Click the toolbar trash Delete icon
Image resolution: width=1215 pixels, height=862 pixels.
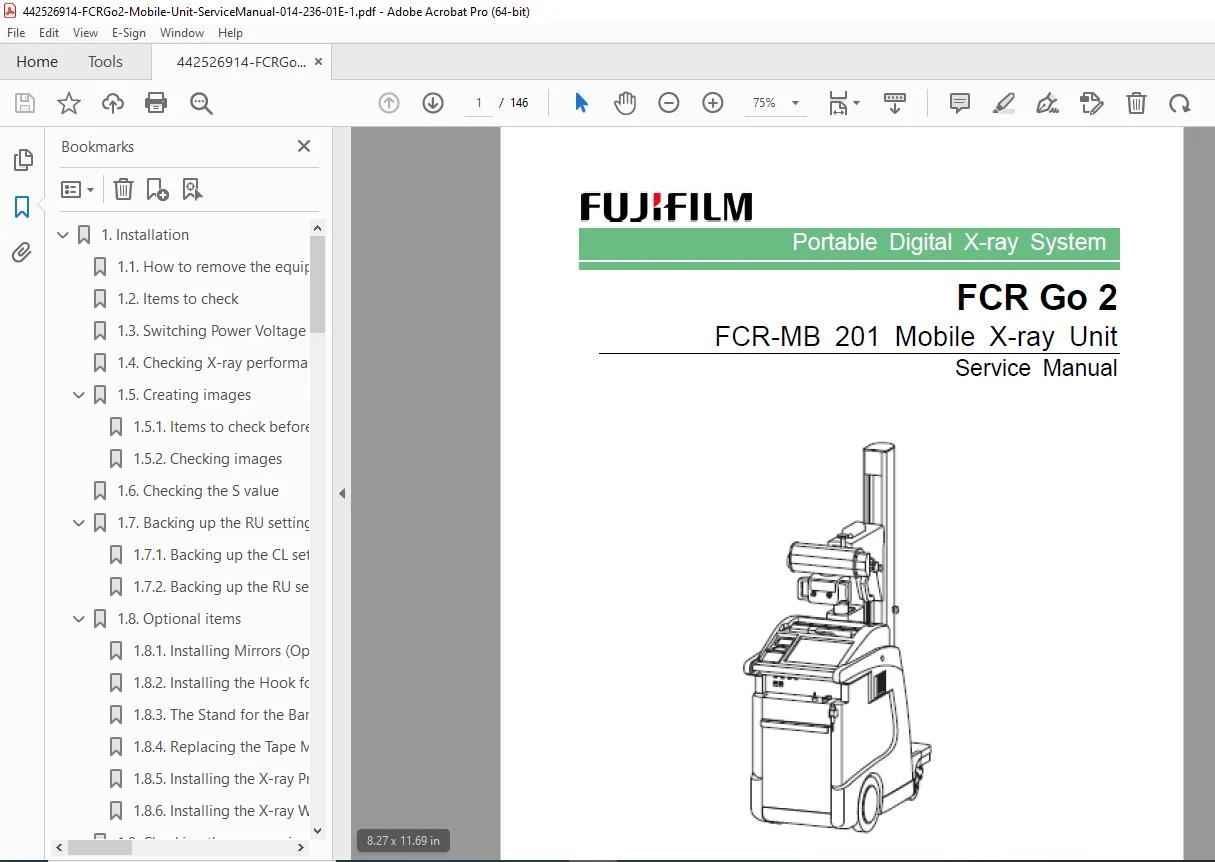pyautogui.click(x=1136, y=103)
